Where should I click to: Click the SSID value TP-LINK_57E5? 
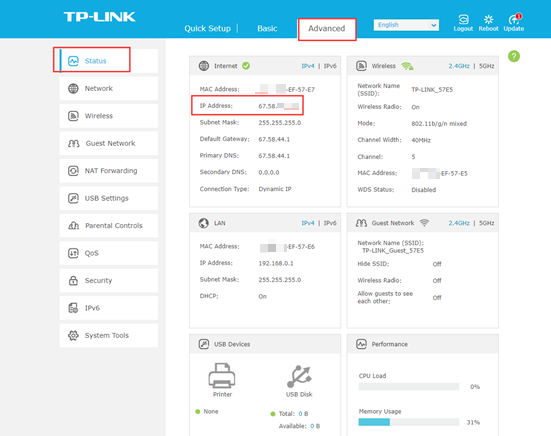[432, 90]
